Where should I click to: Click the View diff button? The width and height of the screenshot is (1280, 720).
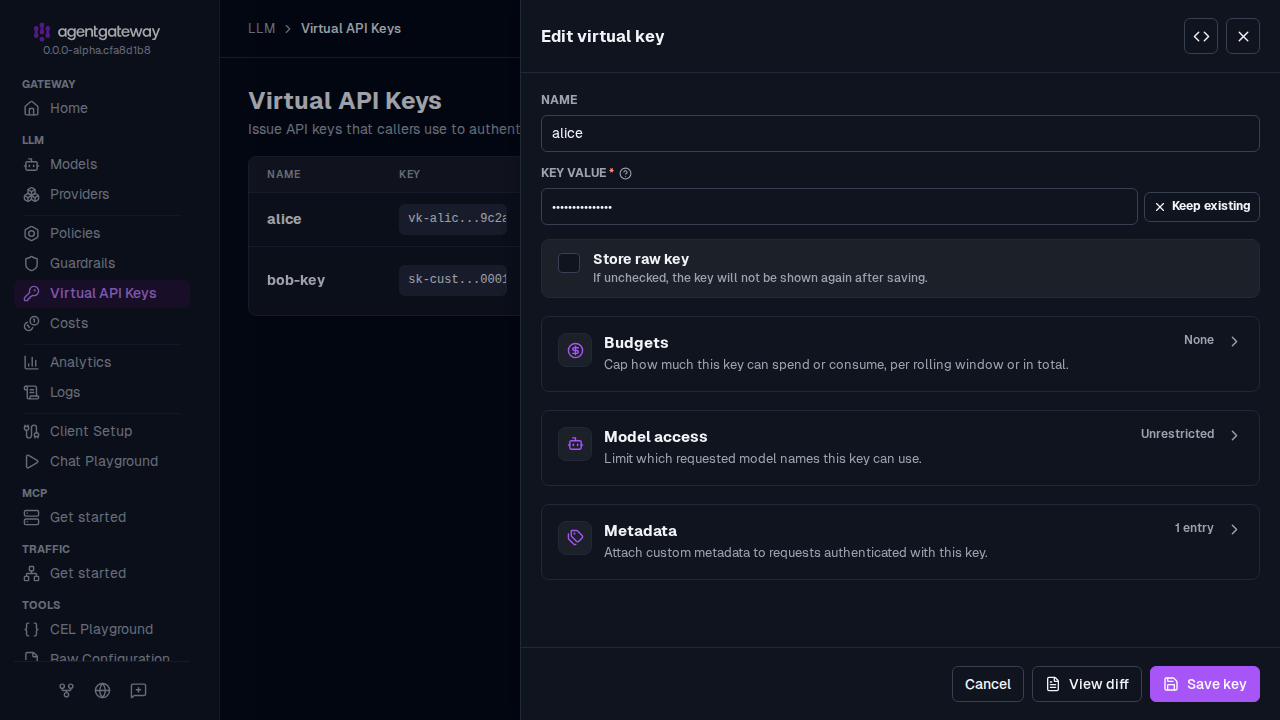[x=1086, y=684]
